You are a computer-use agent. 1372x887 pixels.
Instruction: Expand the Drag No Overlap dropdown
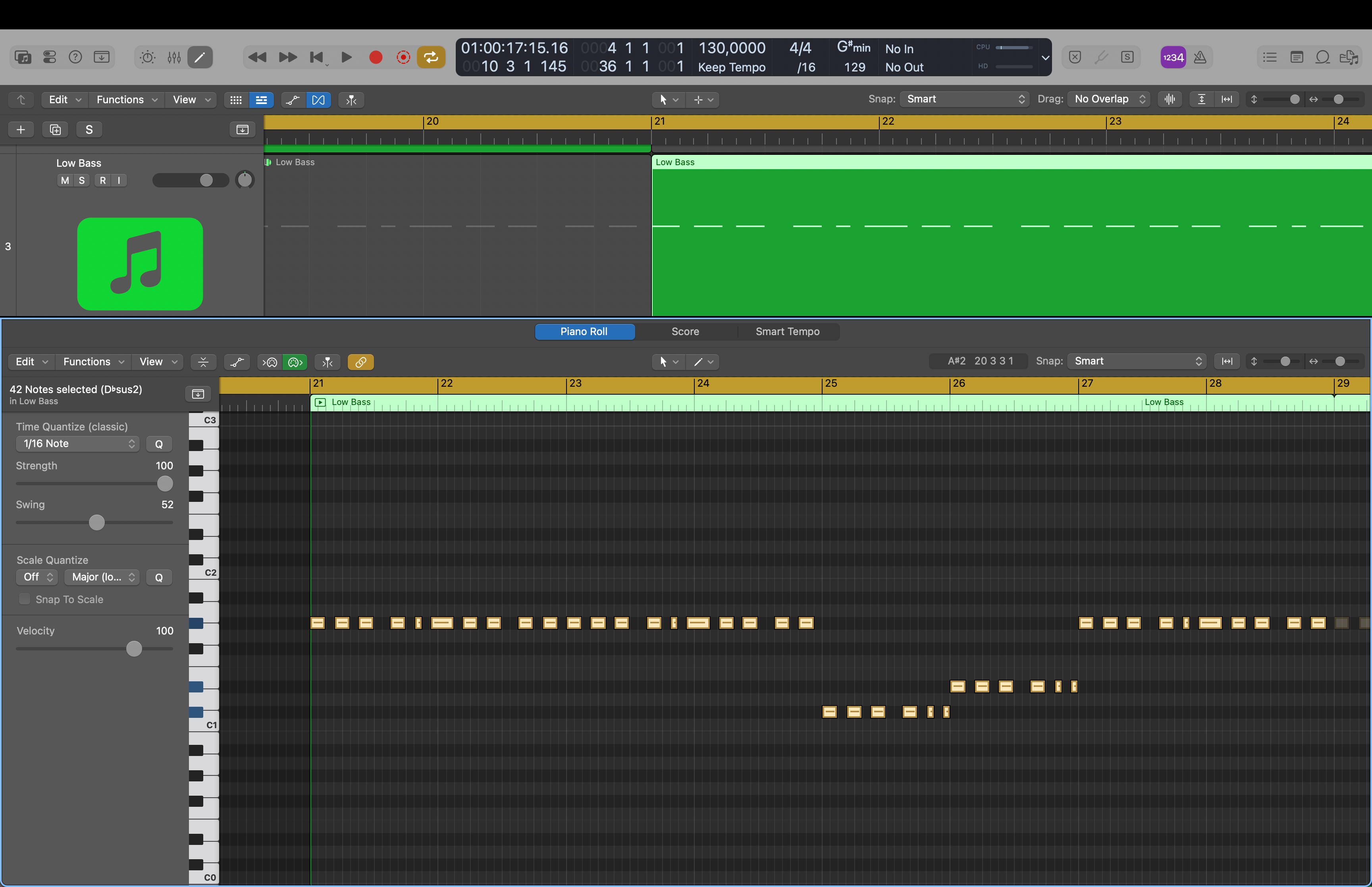coord(1108,99)
